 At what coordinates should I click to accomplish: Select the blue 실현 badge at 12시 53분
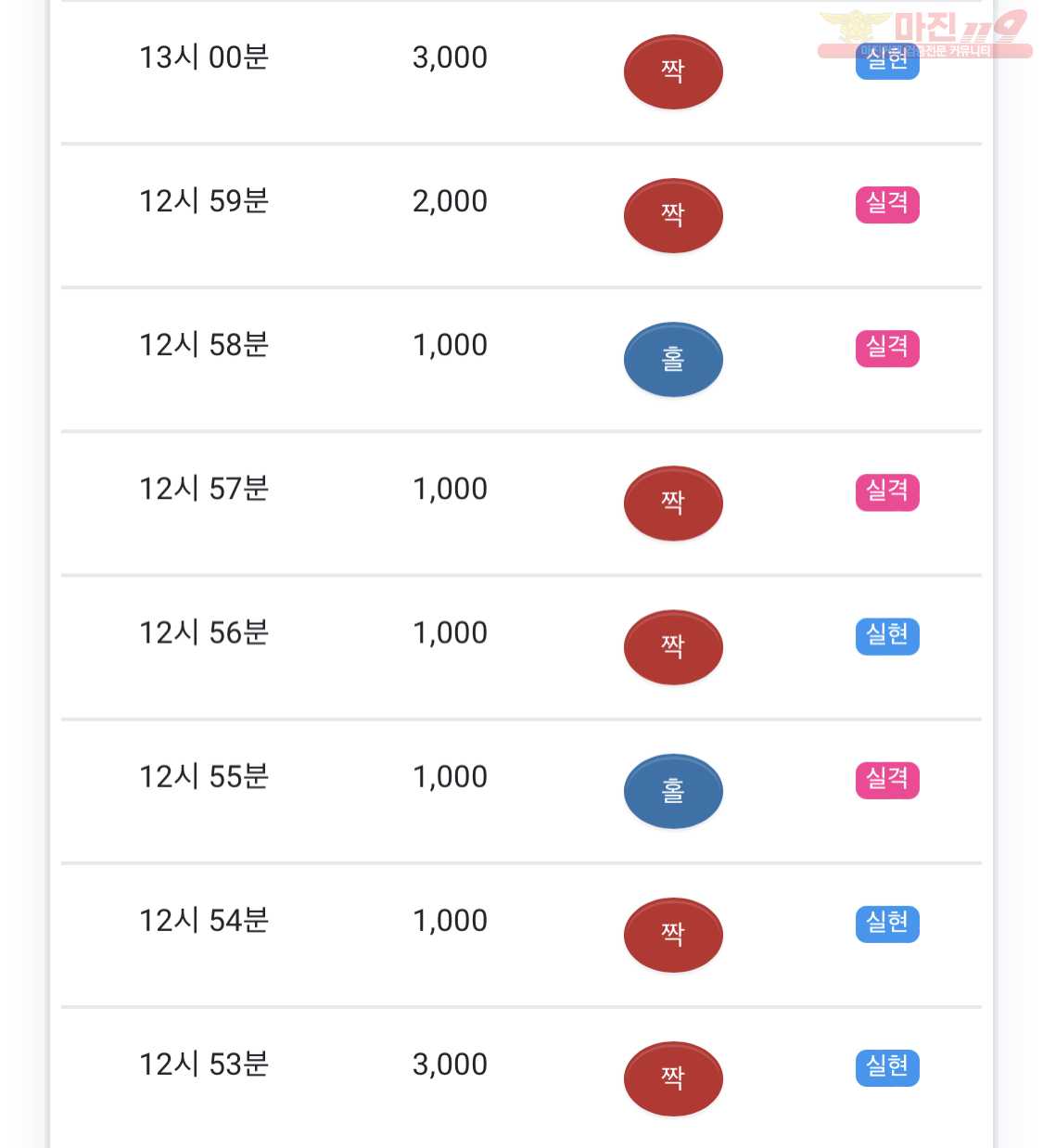tap(887, 1067)
